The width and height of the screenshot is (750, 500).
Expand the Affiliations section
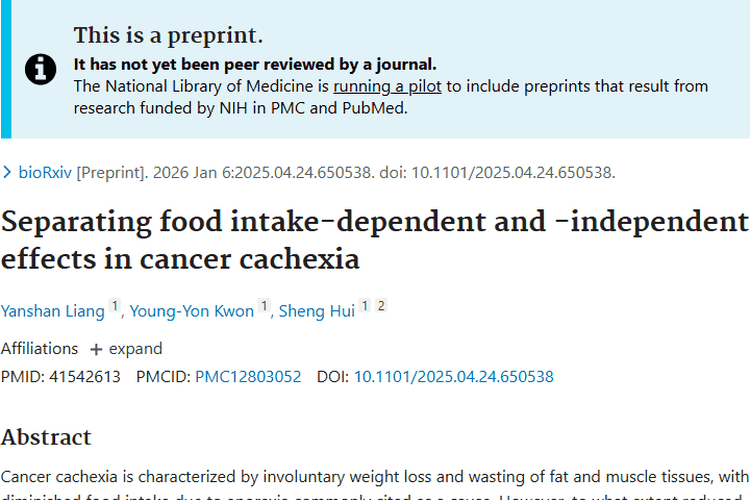tap(126, 349)
